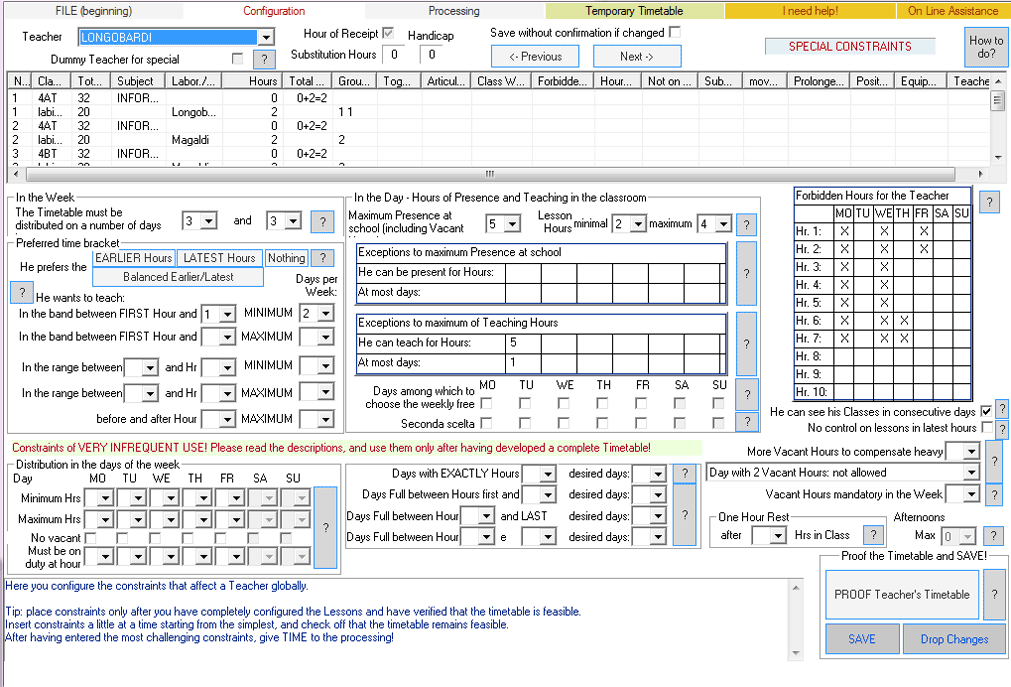
Task: Open help for One Hour Rest setting
Action: point(874,535)
